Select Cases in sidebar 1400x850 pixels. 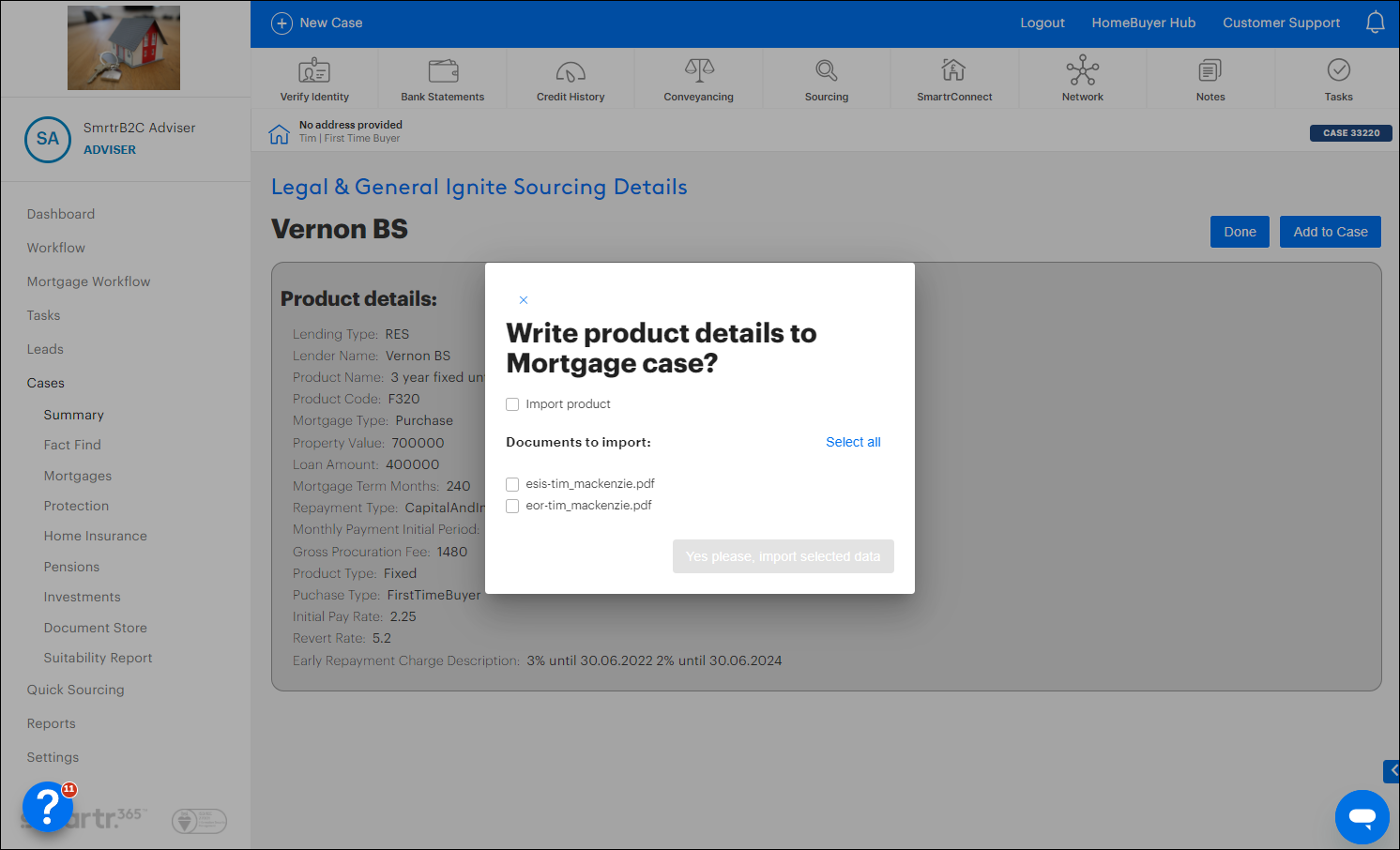[x=46, y=383]
